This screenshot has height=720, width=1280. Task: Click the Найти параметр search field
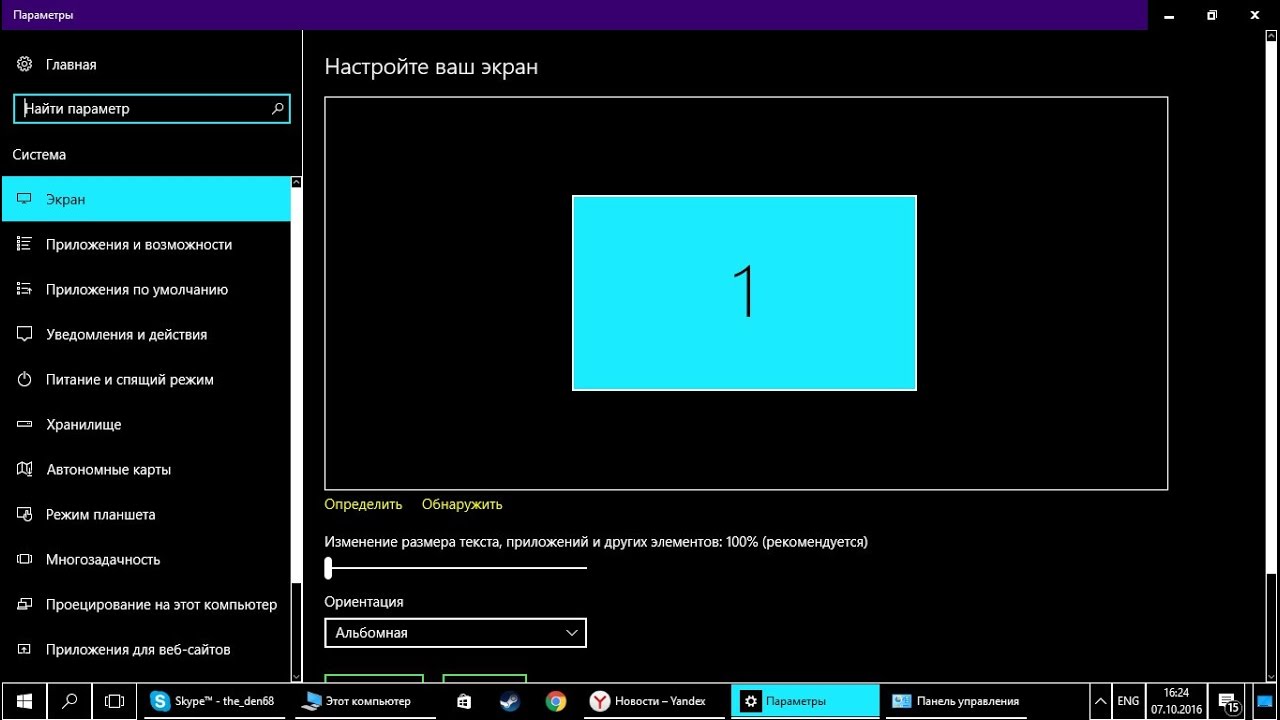[152, 109]
